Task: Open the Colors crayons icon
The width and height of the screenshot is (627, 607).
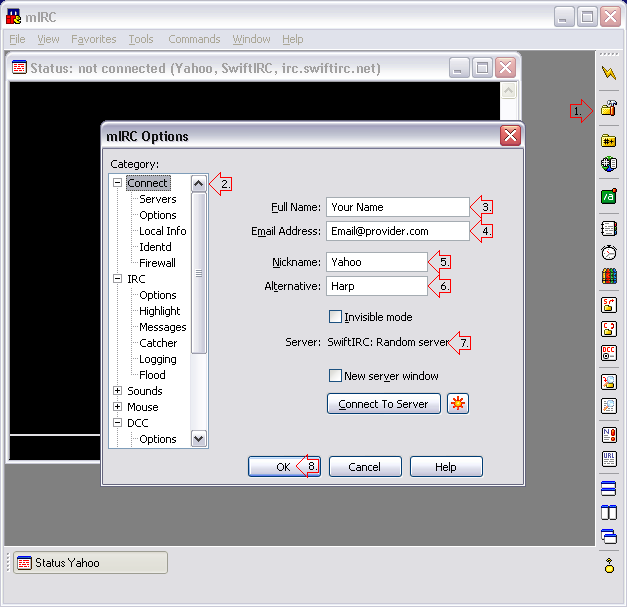Action: (609, 276)
